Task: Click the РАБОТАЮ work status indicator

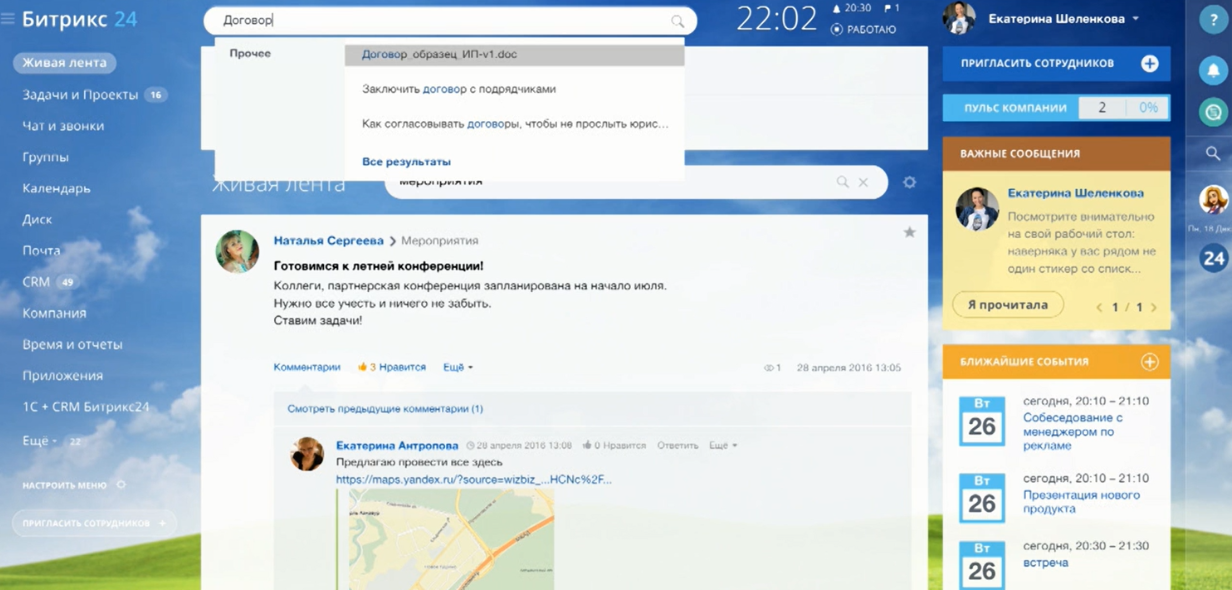Action: (863, 30)
